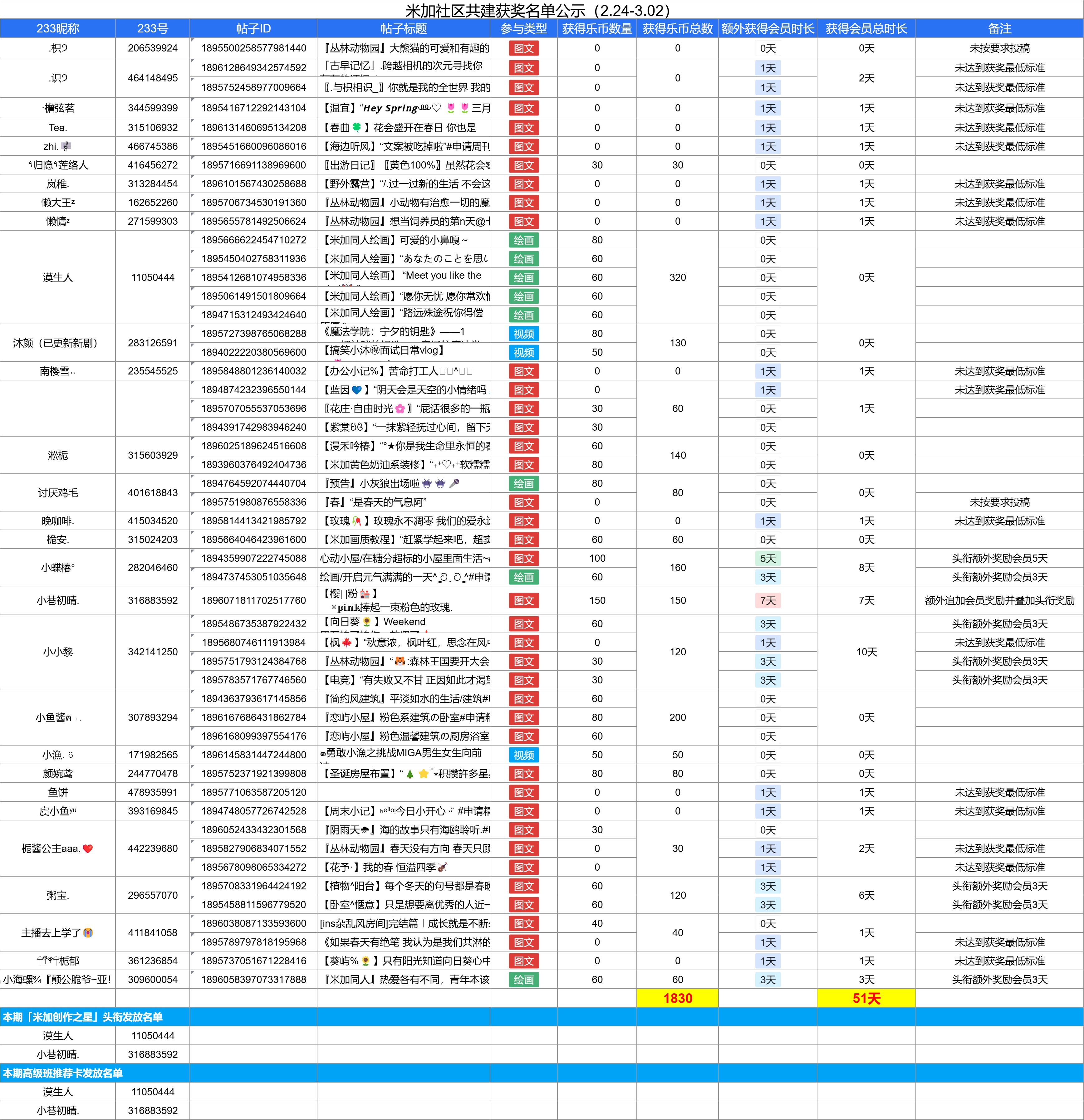Click the green 5天 membership cell
Image resolution: width=1084 pixels, height=1120 pixels.
point(768,558)
